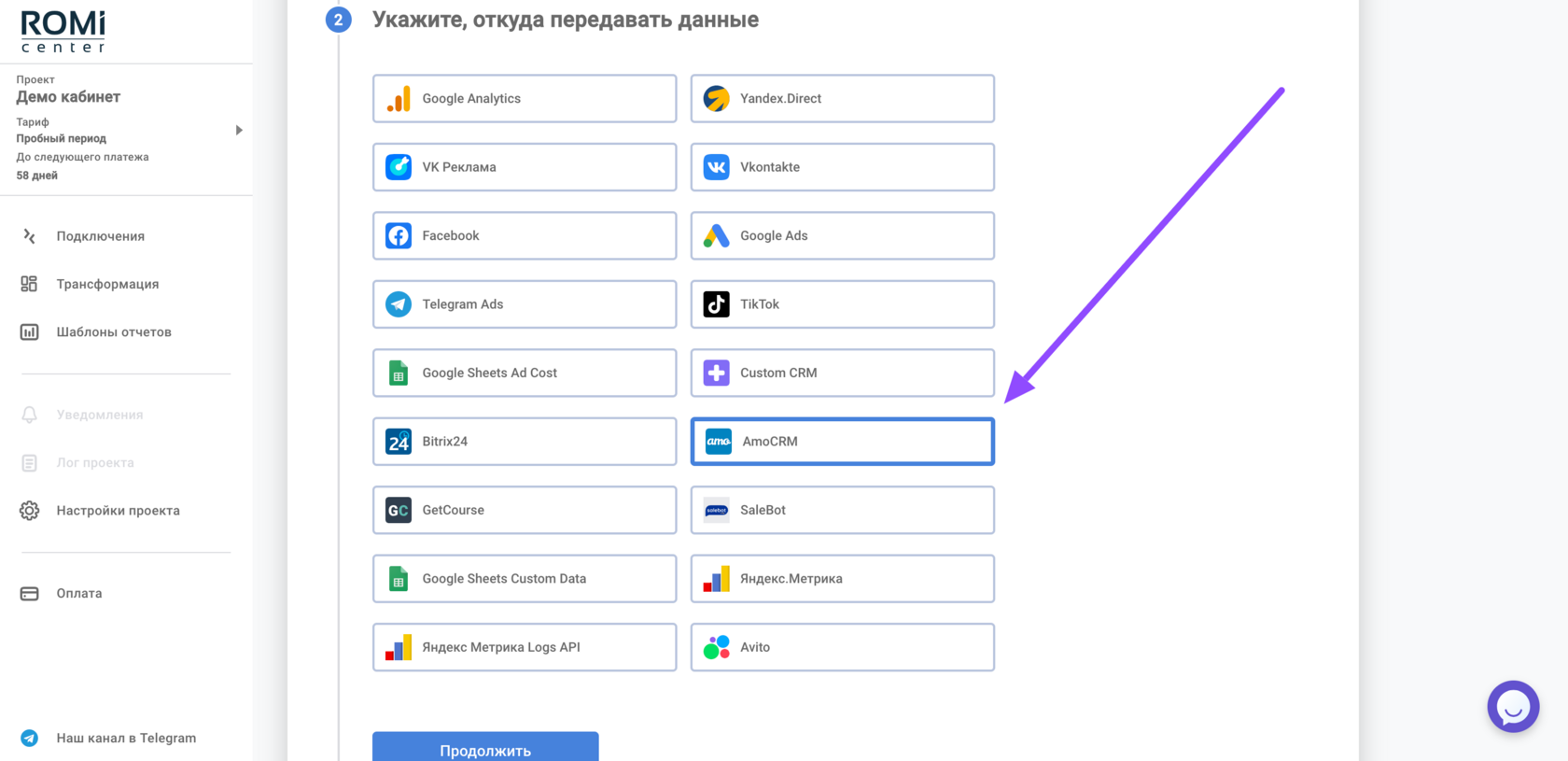Click the AmoCRM logo icon
The image size is (1568, 761).
click(719, 442)
